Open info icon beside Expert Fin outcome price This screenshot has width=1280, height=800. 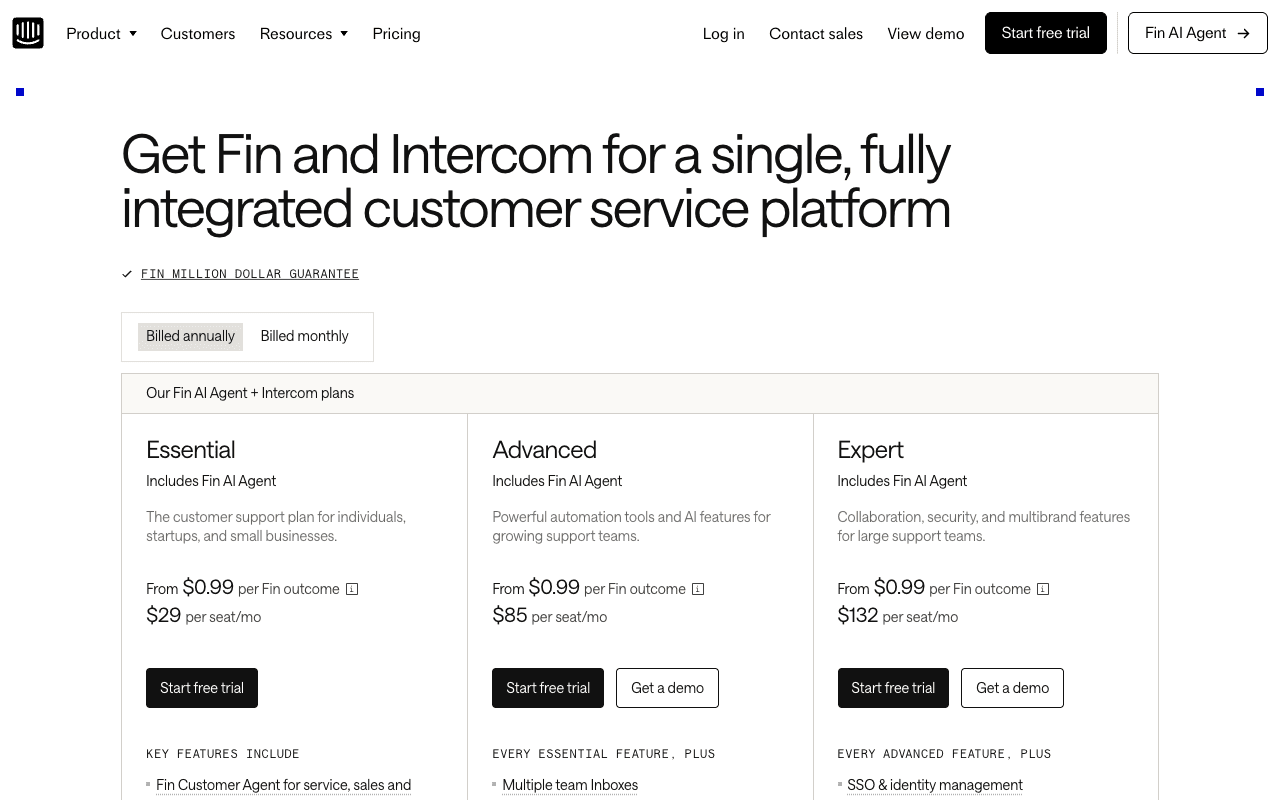[1043, 589]
